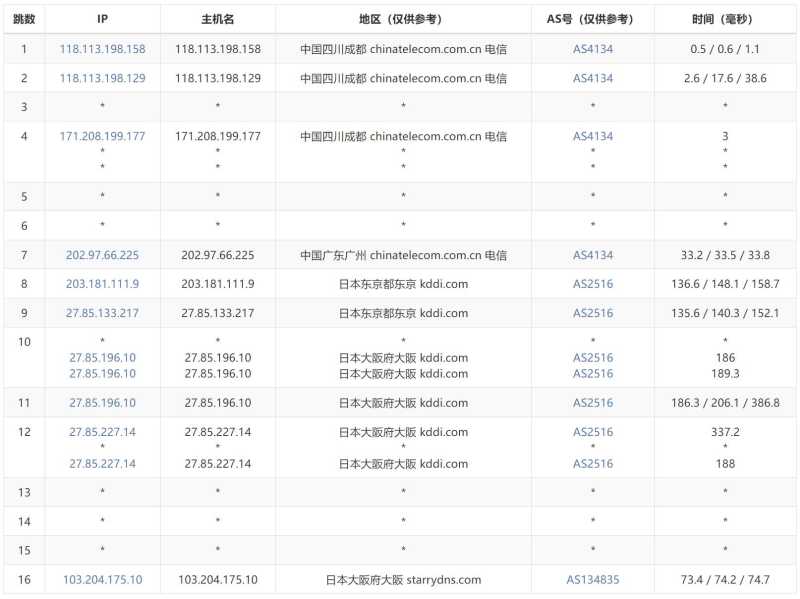Select IP link 171.208.199.177 on hop 4

coord(103,135)
